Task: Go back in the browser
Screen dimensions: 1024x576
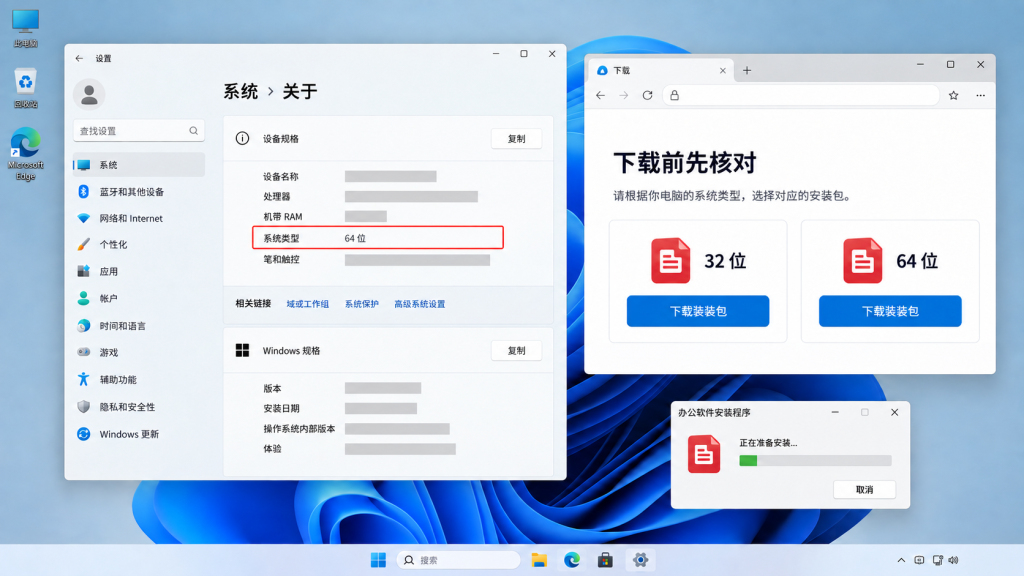Action: click(x=600, y=95)
